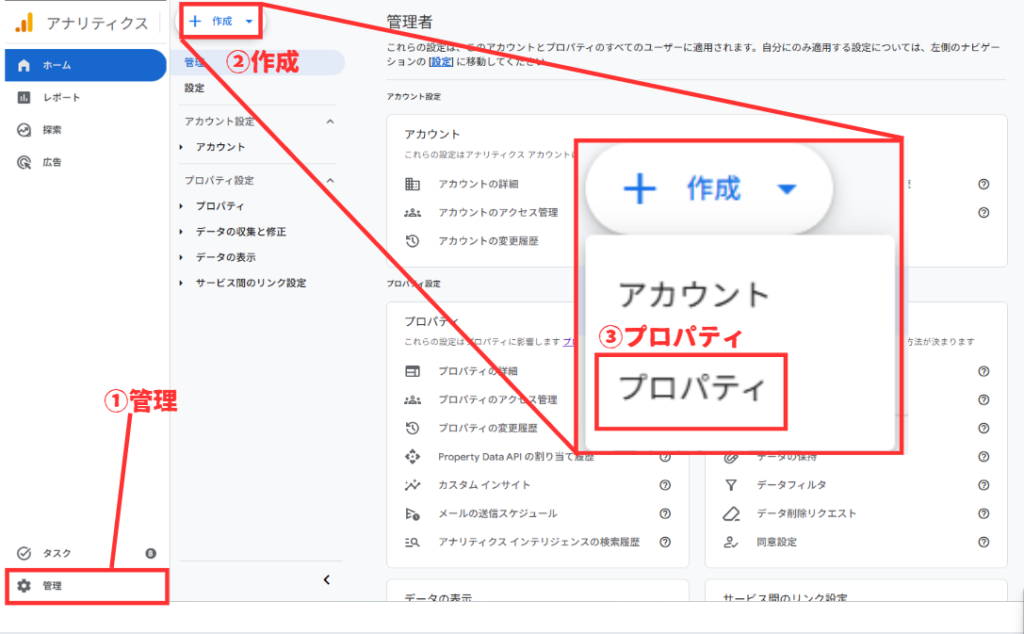Open メールの送信スケジュール settings
1024x634 pixels.
coord(498,514)
